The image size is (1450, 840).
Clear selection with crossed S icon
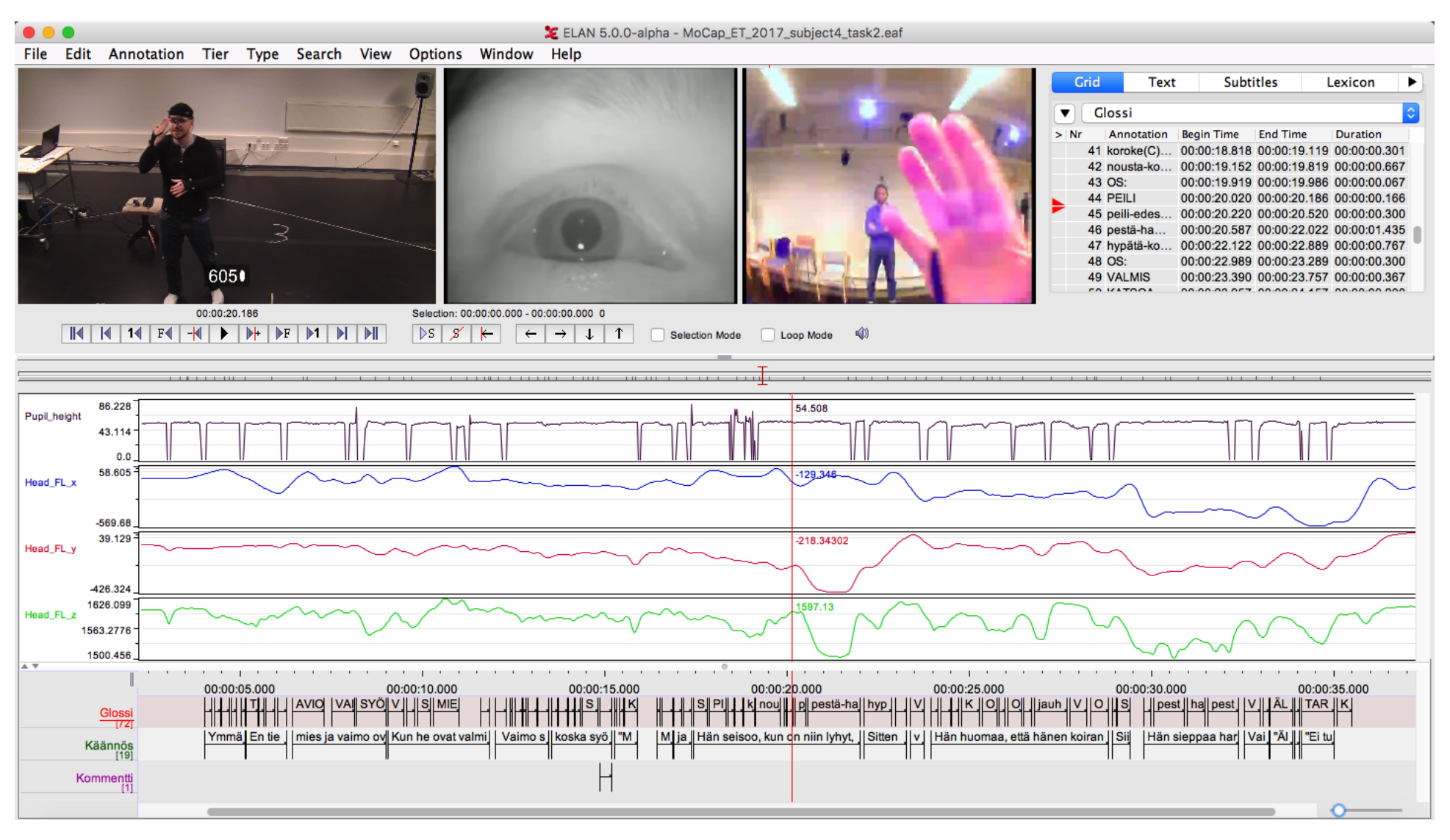(x=456, y=334)
